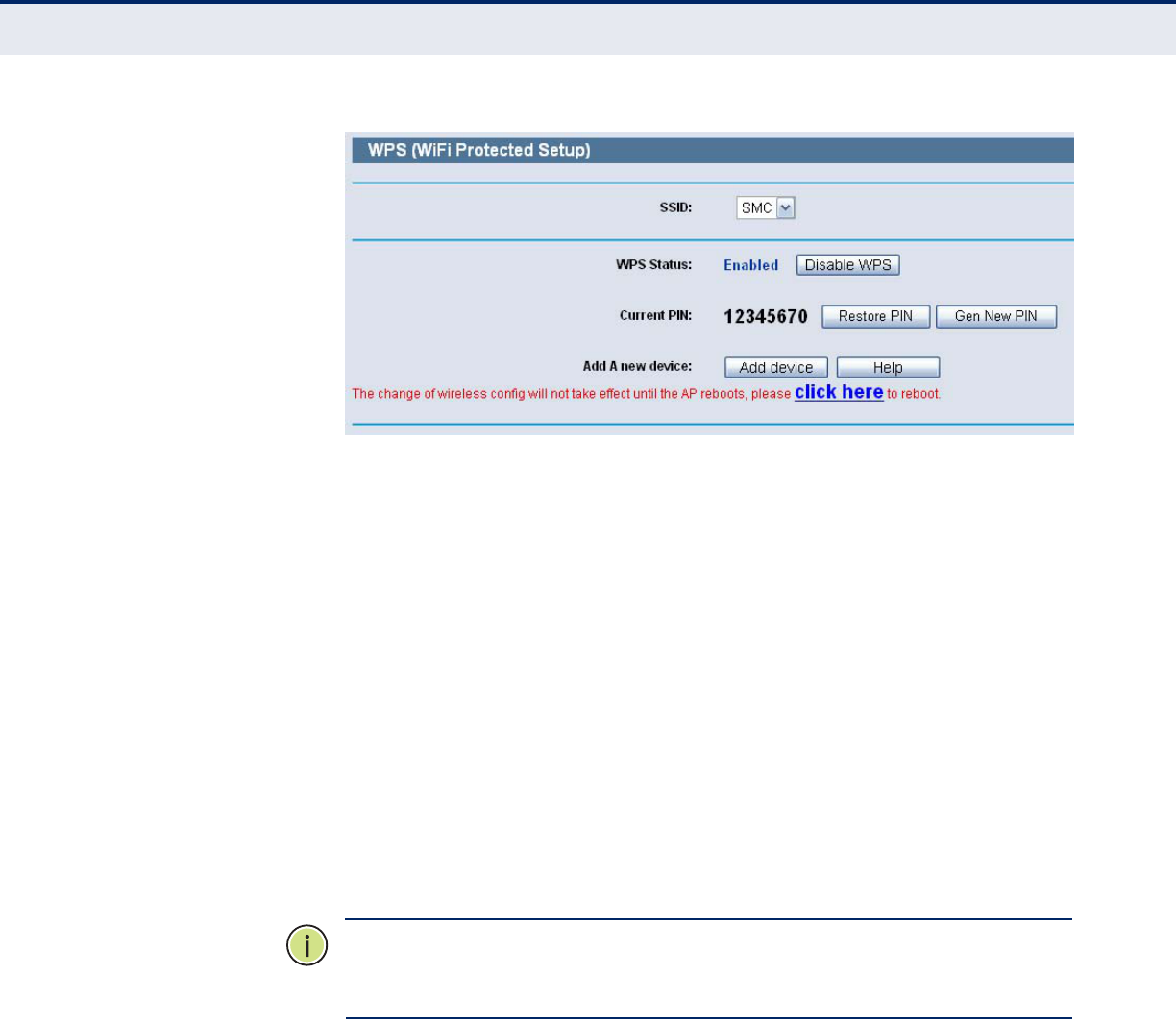Click the info note icon
1176x1024 pixels.
[307, 946]
